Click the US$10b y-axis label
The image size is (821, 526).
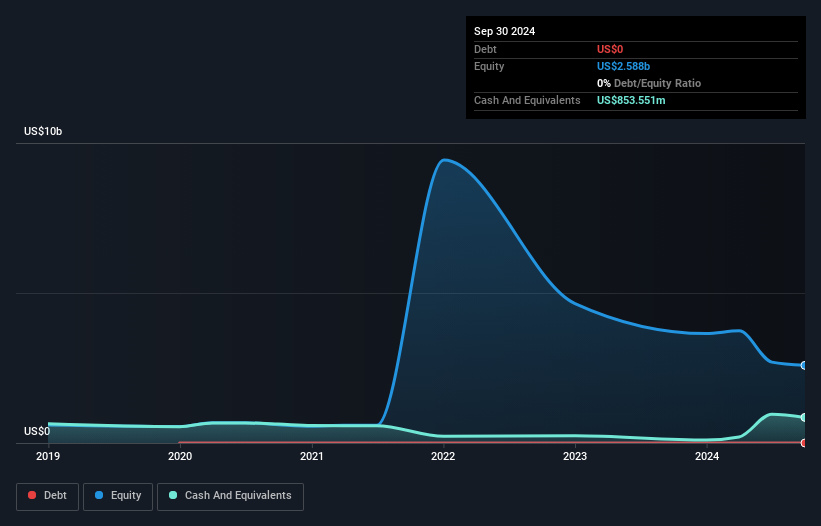tap(43, 131)
